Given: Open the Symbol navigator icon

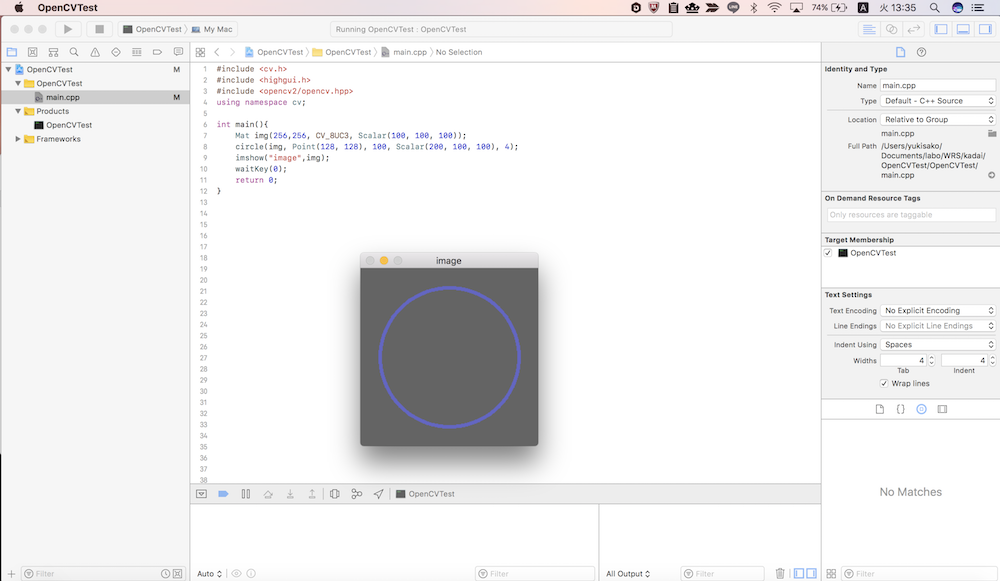Looking at the screenshot, I should [x=54, y=52].
